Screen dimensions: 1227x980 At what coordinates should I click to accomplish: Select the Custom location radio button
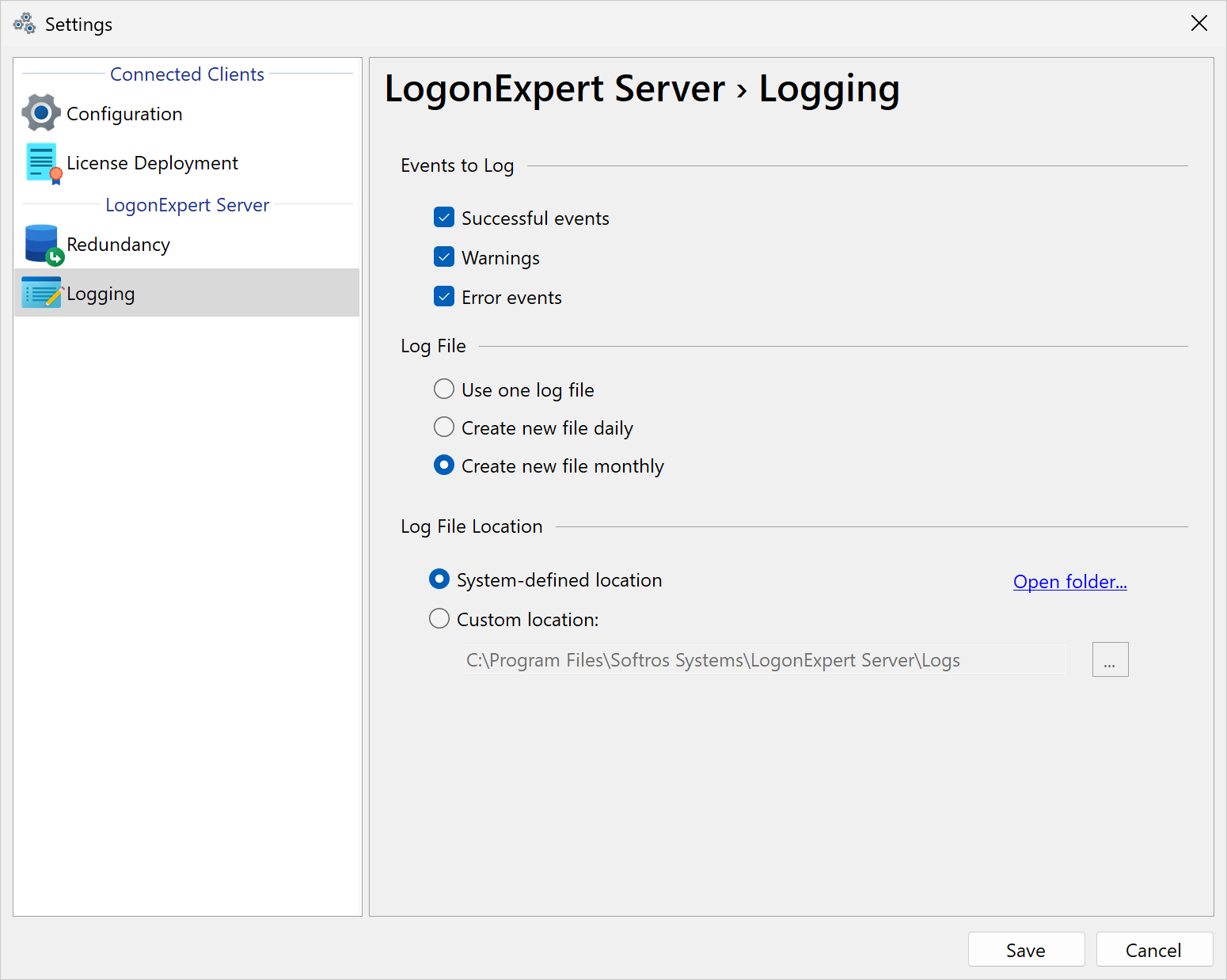click(439, 619)
